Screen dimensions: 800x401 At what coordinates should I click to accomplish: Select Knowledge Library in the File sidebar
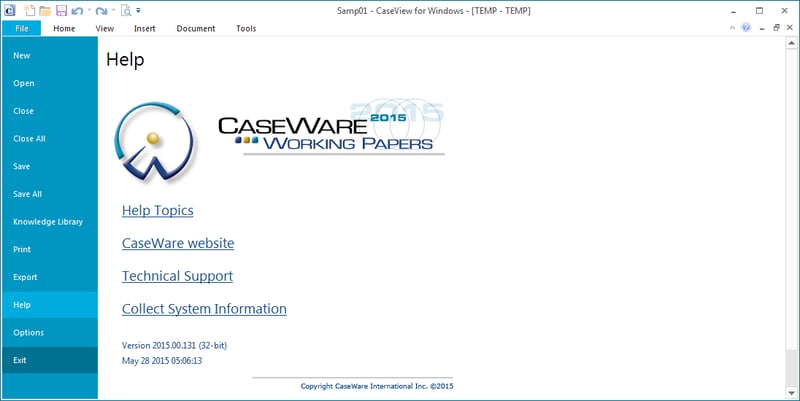point(48,221)
